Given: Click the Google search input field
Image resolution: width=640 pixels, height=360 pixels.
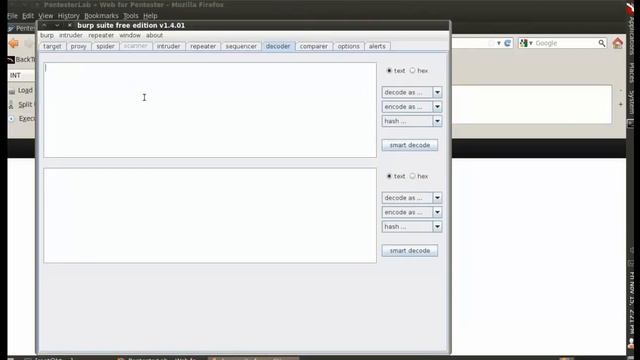Looking at the screenshot, I should pyautogui.click(x=566, y=43).
